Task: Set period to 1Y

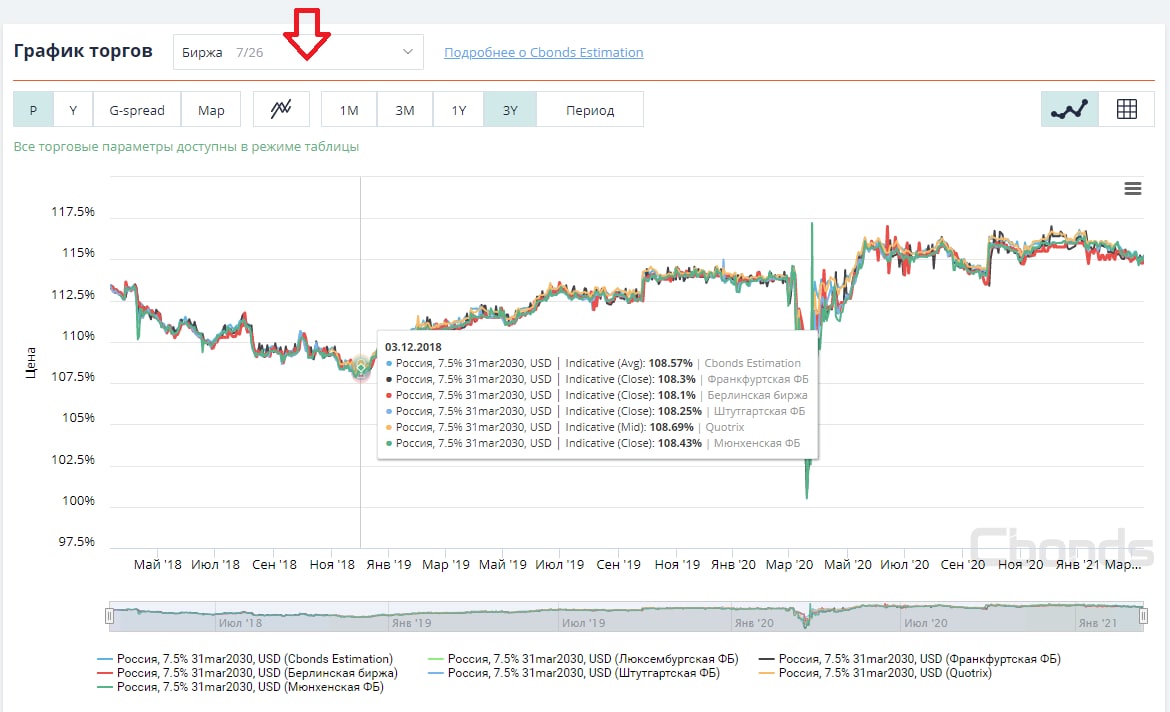Action: coord(458,110)
